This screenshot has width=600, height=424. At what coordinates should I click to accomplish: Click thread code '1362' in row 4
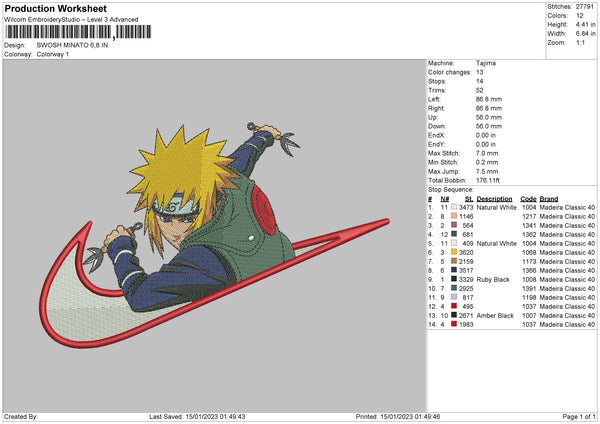click(x=529, y=235)
